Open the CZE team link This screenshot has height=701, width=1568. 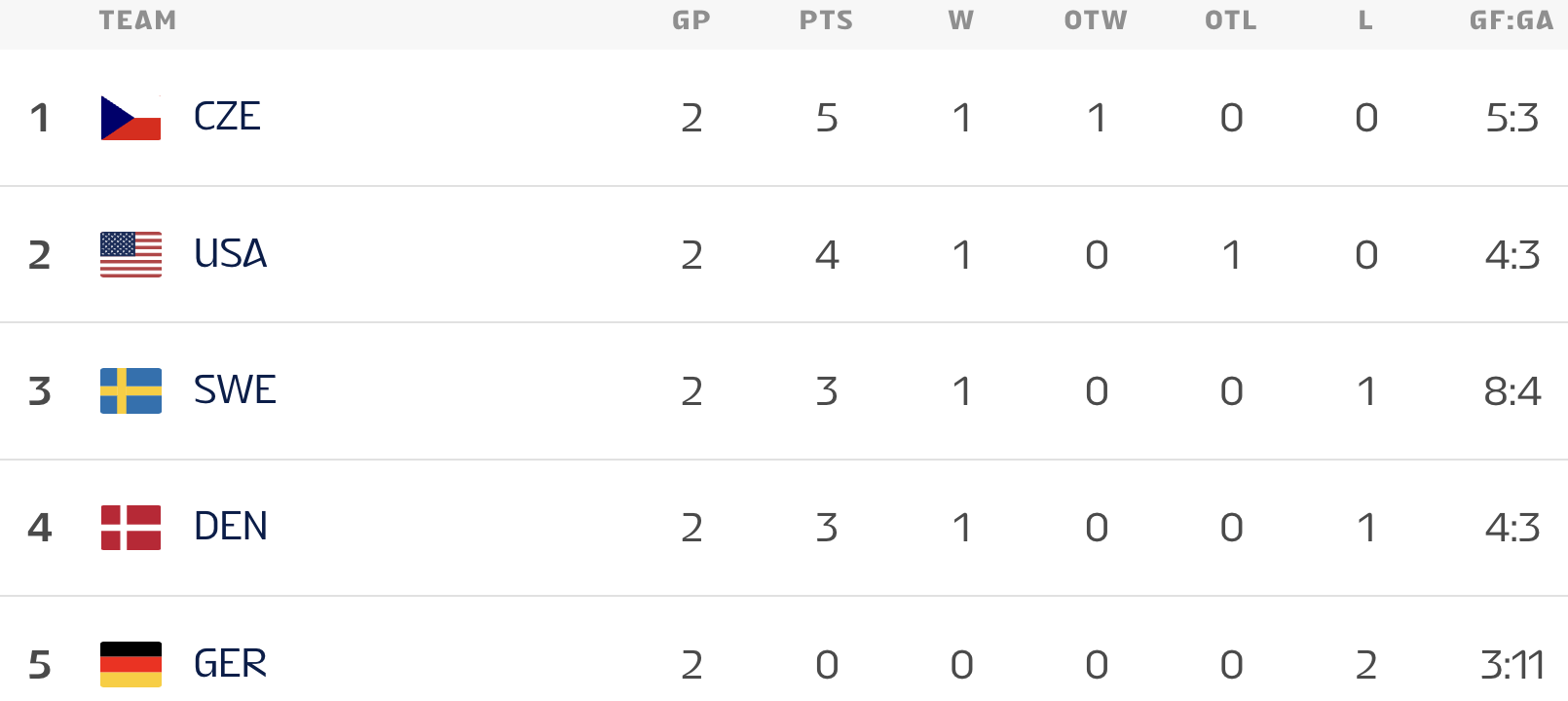(x=227, y=118)
